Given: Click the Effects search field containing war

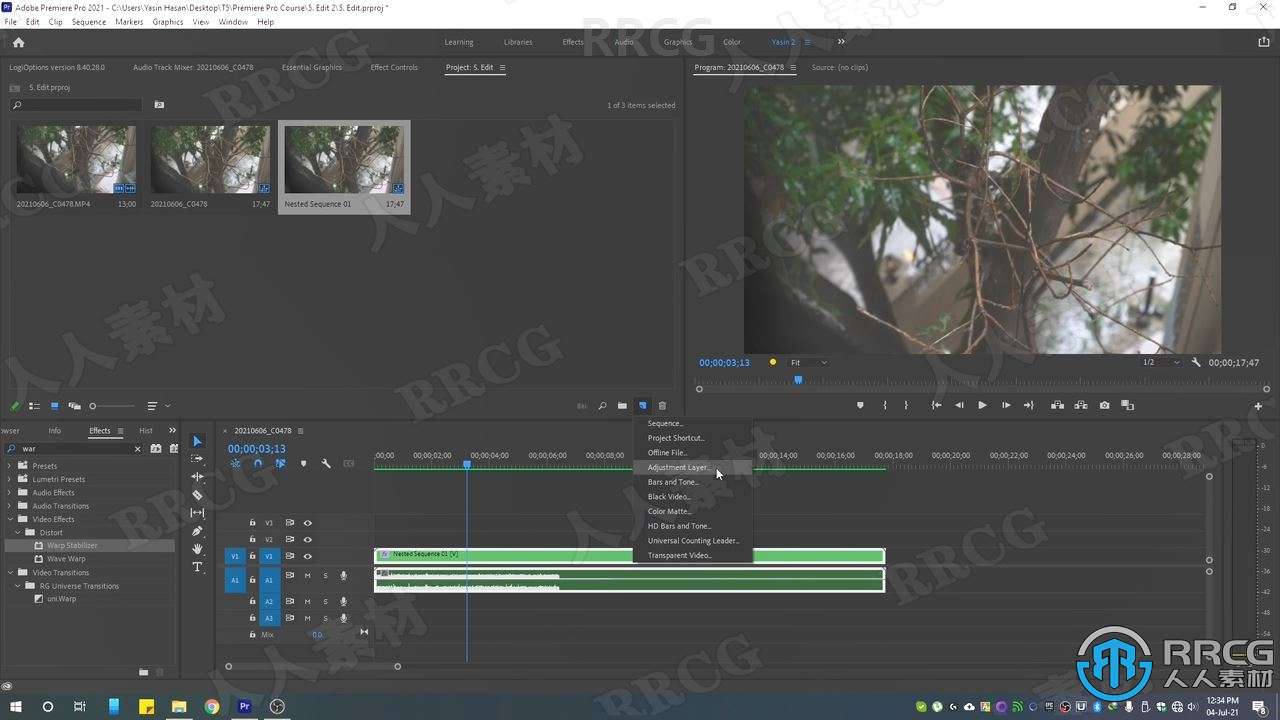Looking at the screenshot, I should click(75, 449).
